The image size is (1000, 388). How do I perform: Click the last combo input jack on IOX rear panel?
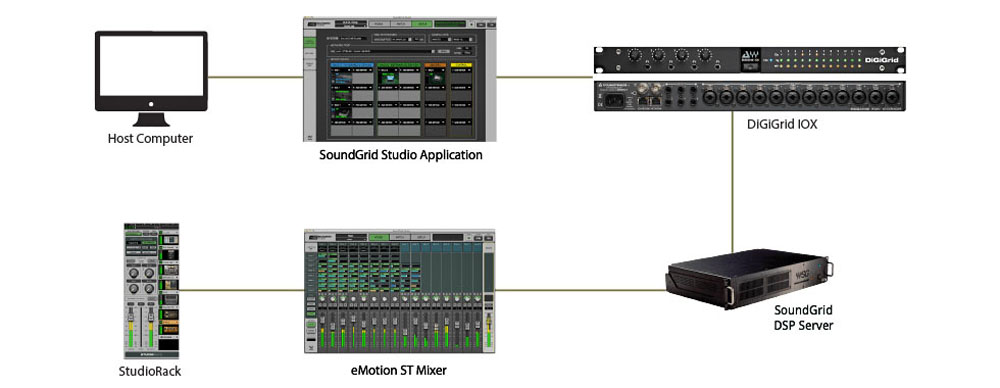(x=892, y=97)
